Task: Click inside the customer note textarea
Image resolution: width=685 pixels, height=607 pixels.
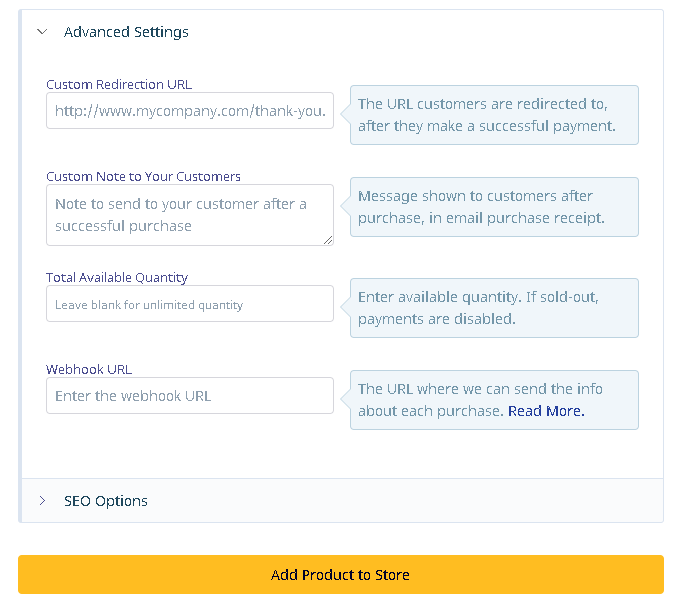Action: (190, 215)
